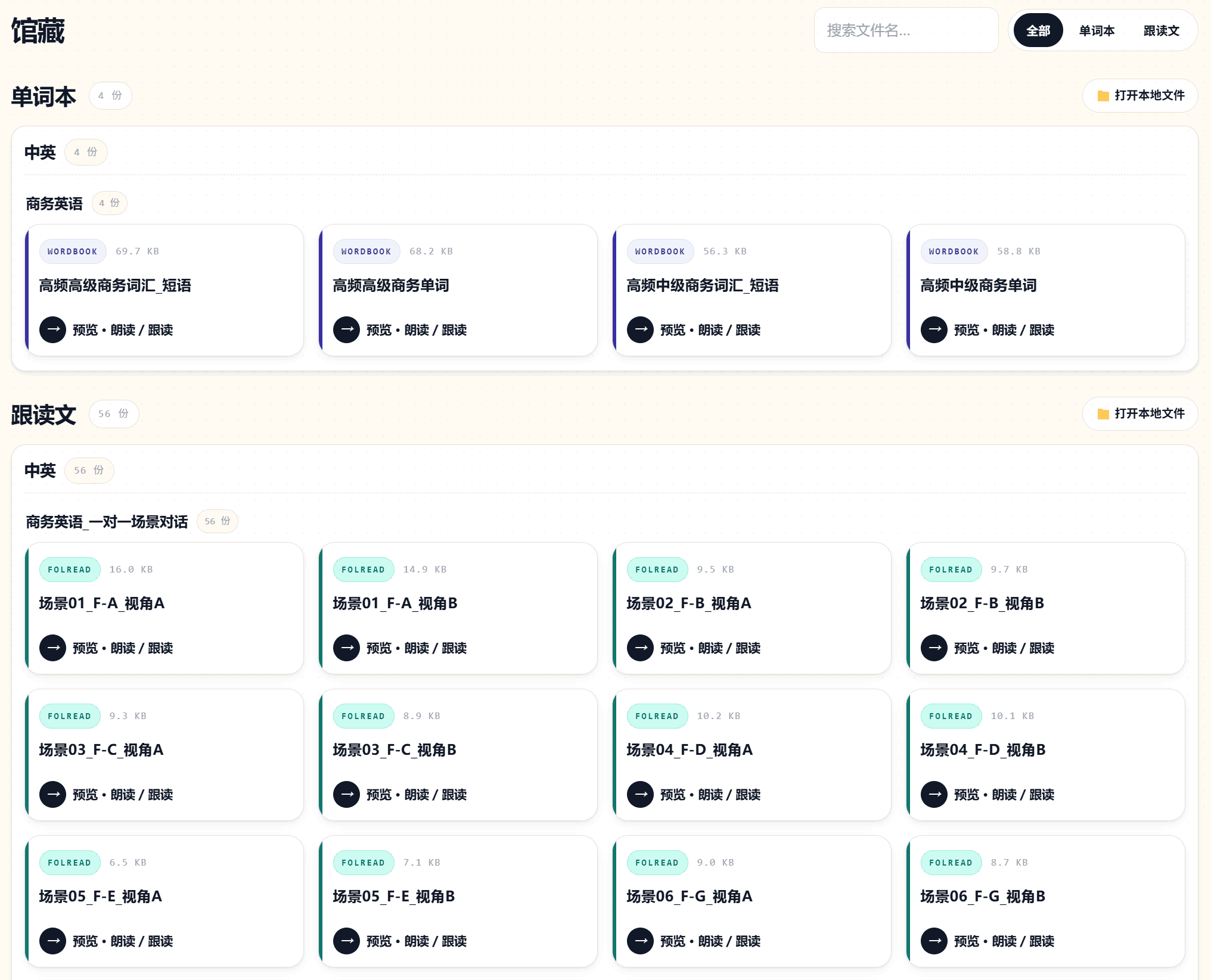The width and height of the screenshot is (1211, 980).
Task: Switch to the 跟读文 filter tab
Action: (1161, 30)
